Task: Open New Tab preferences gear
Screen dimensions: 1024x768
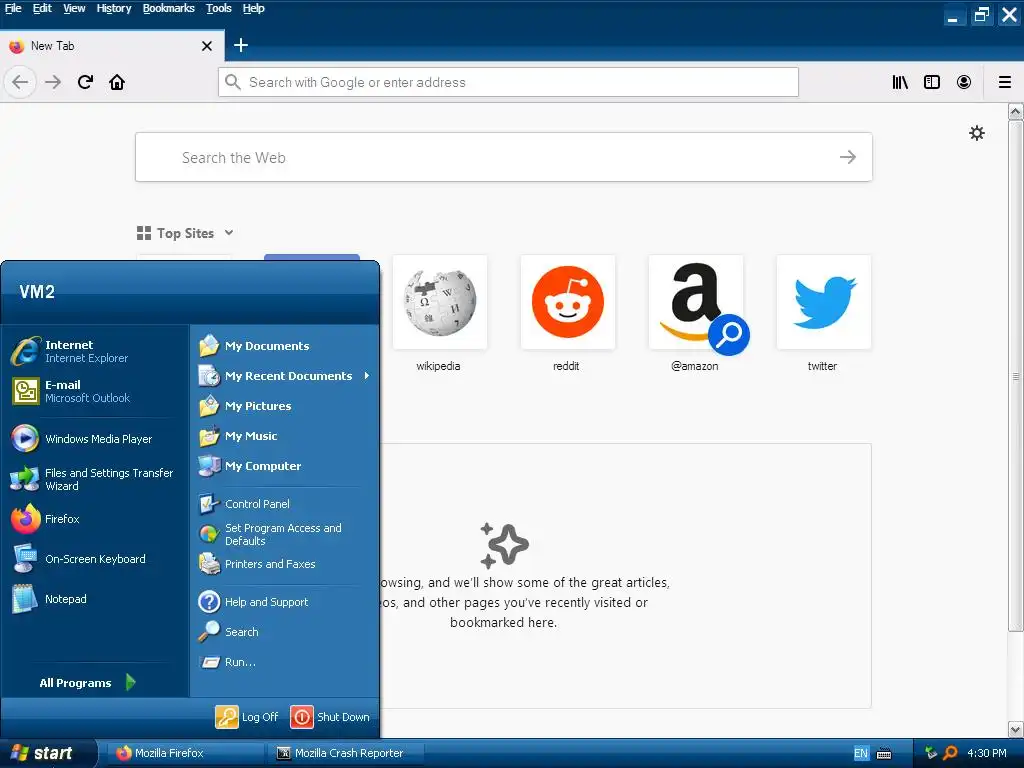Action: [977, 133]
